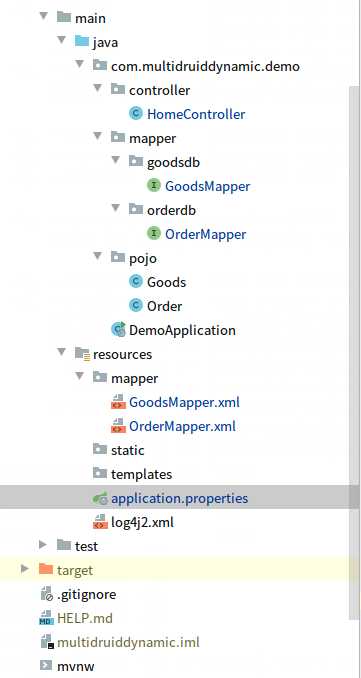The image size is (361, 678).
Task: Collapse the orderdb package arrow
Action: [116, 208]
